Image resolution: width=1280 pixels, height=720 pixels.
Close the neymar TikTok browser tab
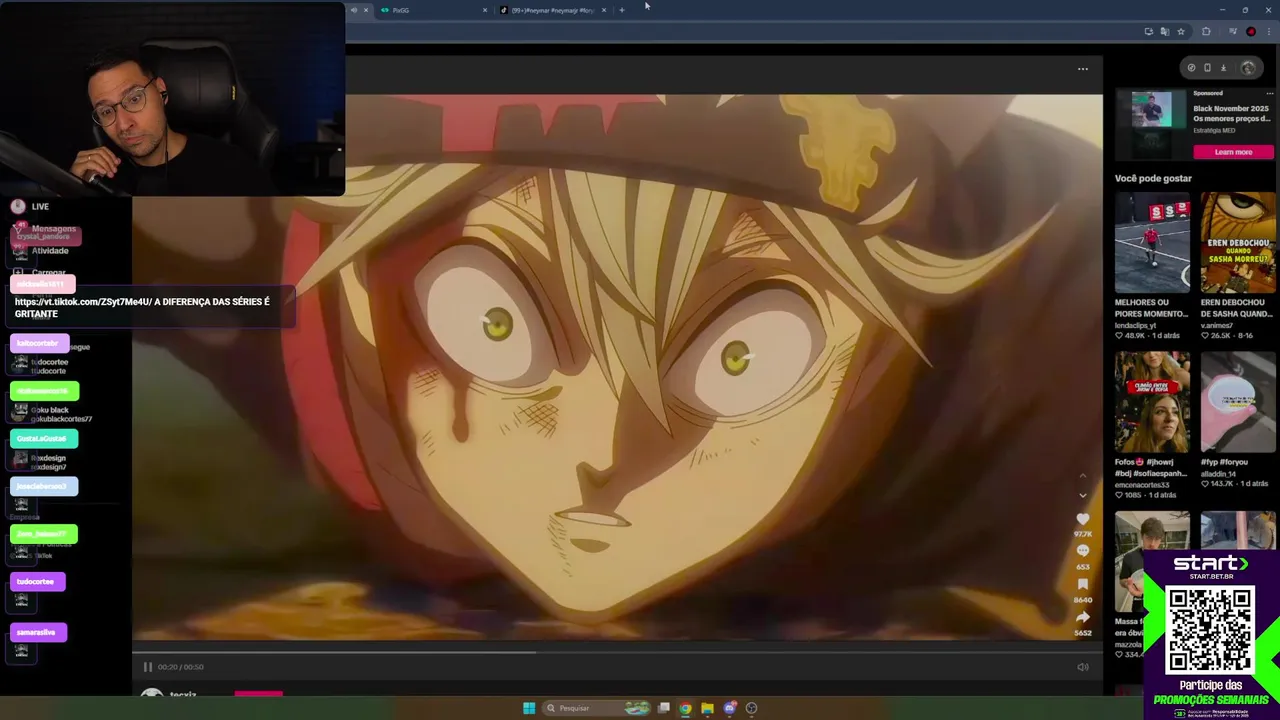click(x=604, y=10)
